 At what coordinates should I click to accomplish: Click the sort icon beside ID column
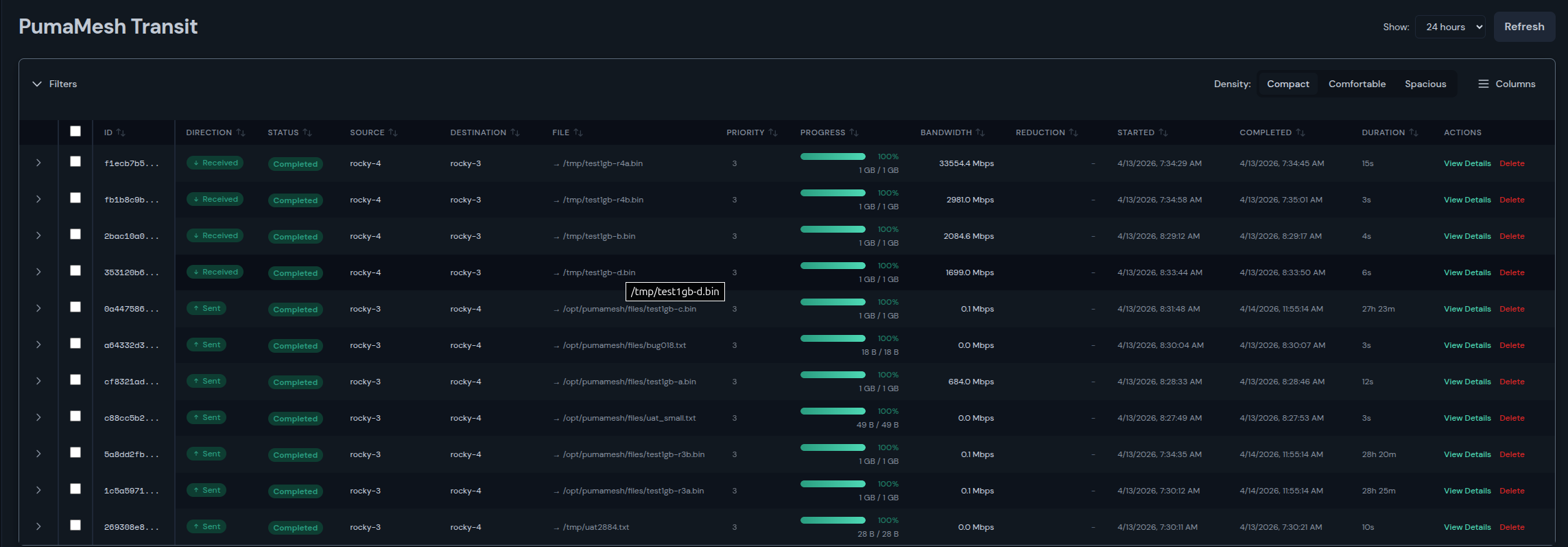(x=121, y=132)
